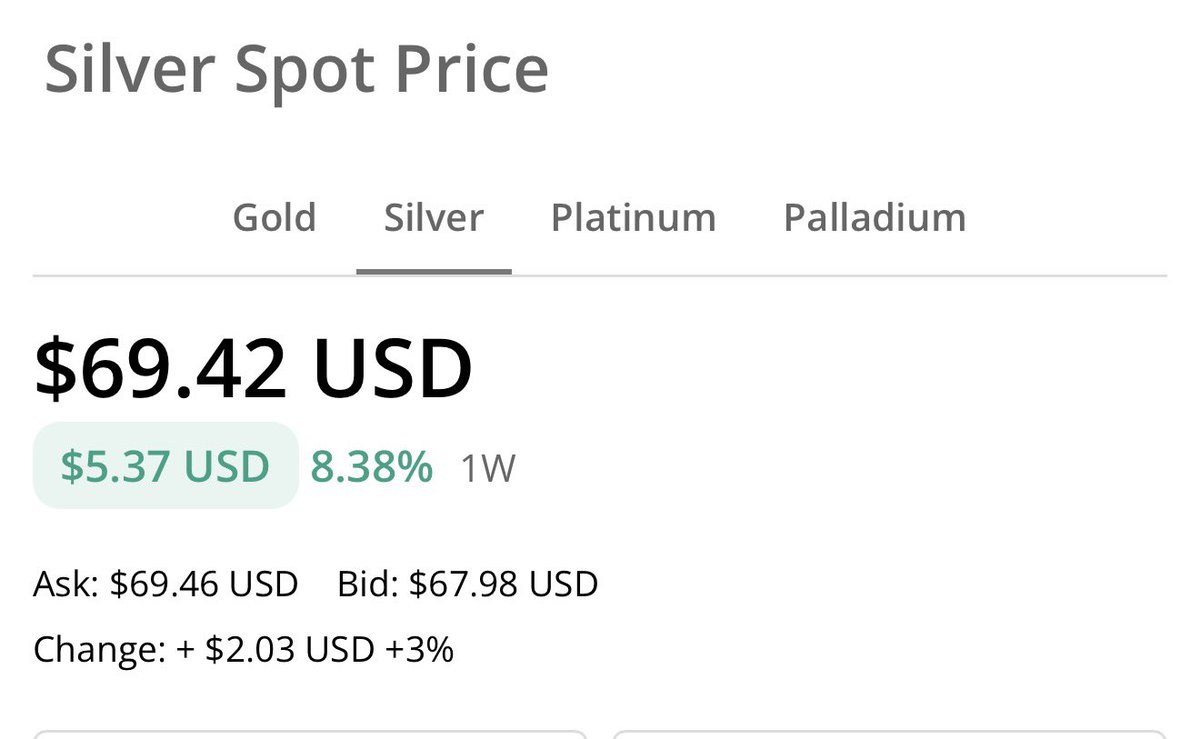
Task: Click the Silver Spot Price heading
Action: pos(296,70)
